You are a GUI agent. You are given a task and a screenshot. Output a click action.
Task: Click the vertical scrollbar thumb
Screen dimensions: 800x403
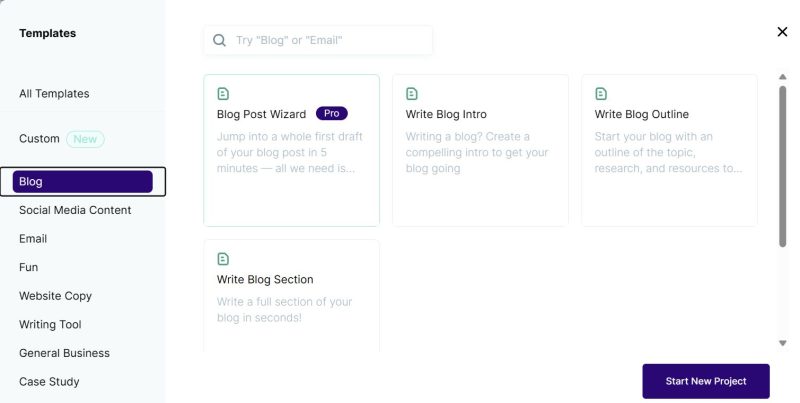click(x=783, y=166)
